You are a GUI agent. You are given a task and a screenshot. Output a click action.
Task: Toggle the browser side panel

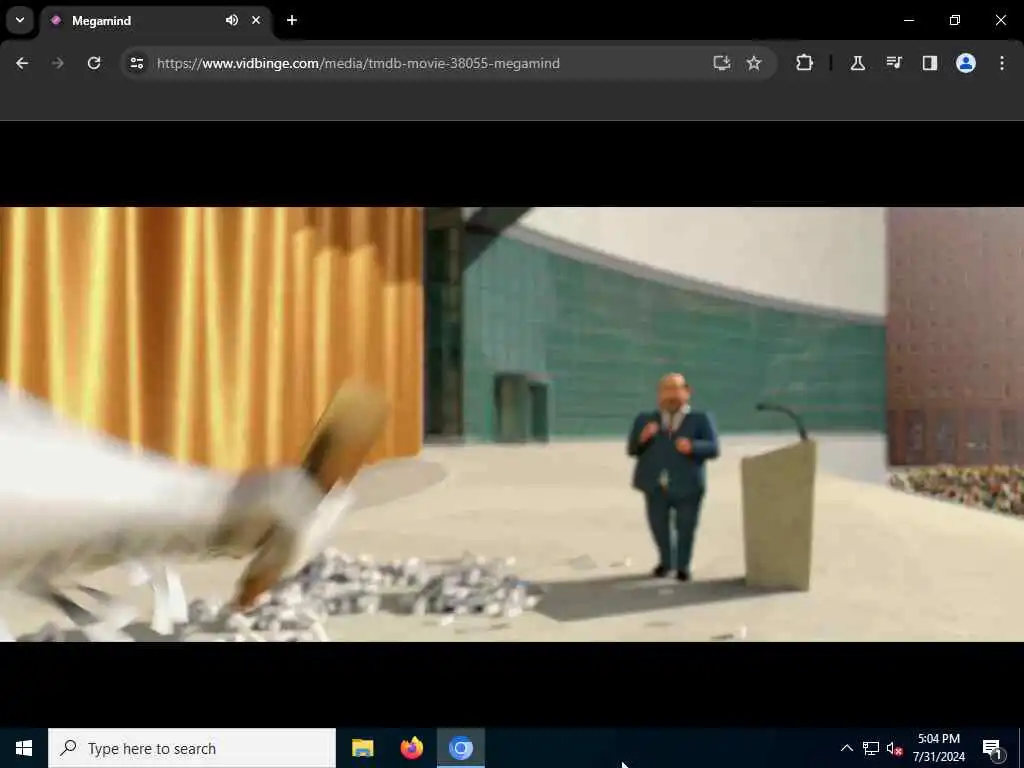tap(930, 63)
